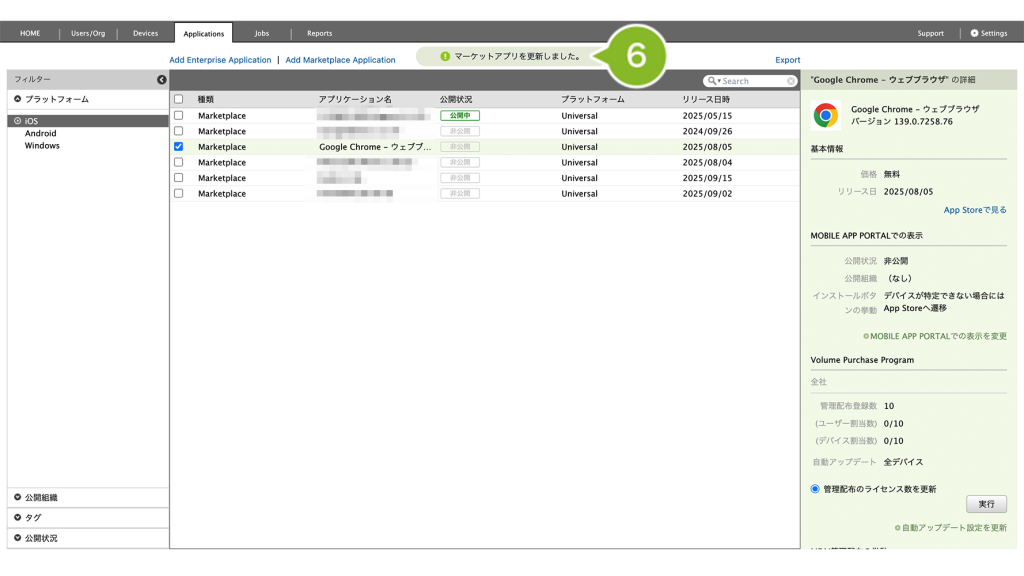Screen dimensions: 1024x576
Task: Click the search magnifier icon
Action: [713, 81]
